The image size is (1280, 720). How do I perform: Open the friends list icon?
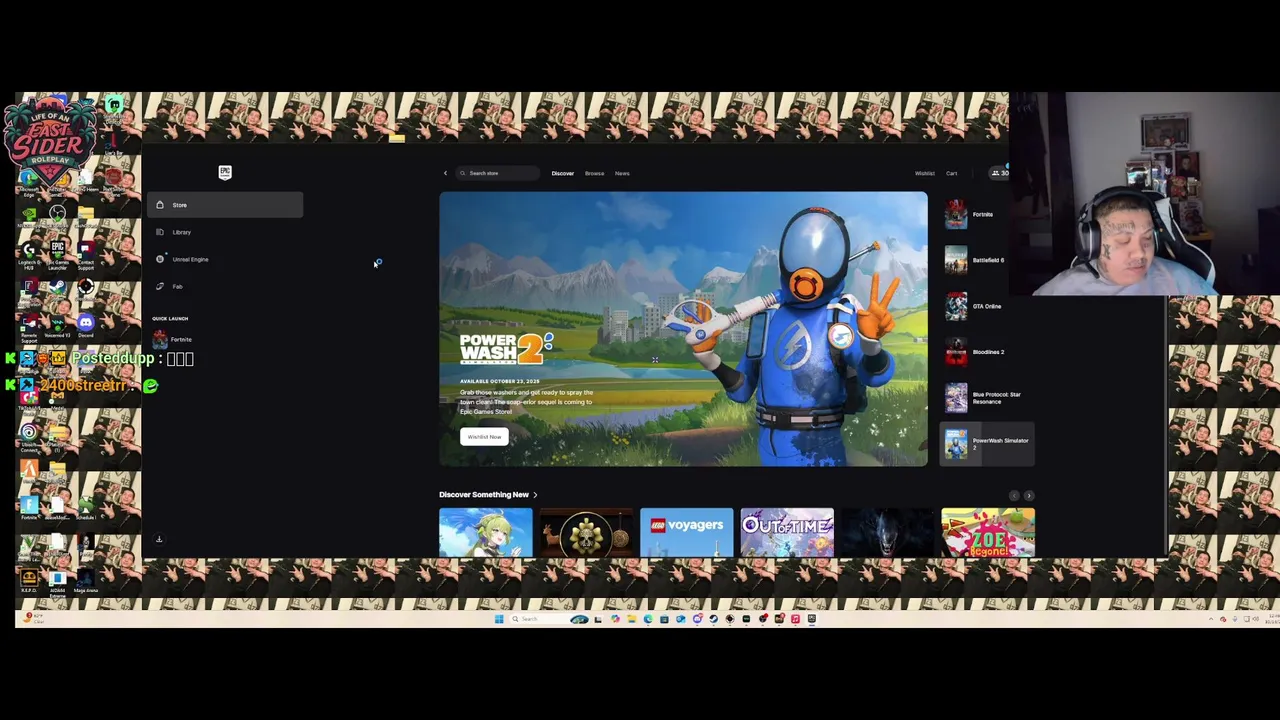pos(997,173)
